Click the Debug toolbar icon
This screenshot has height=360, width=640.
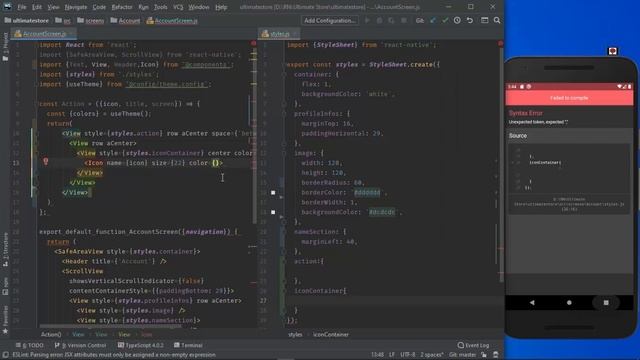click(379, 20)
